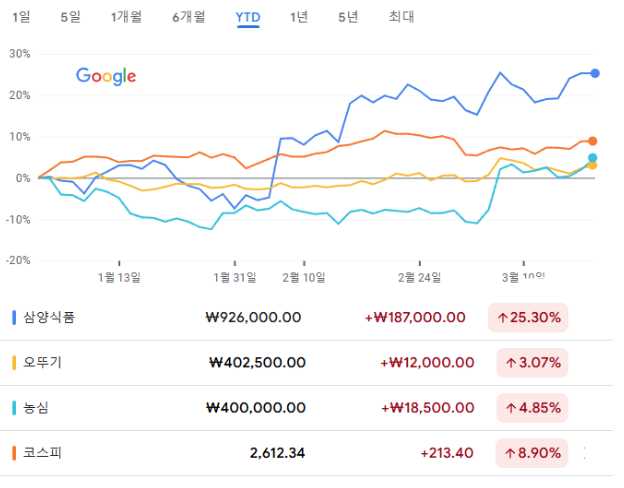
Task: Click the 1월 13일 axis label
Action: 119,277
